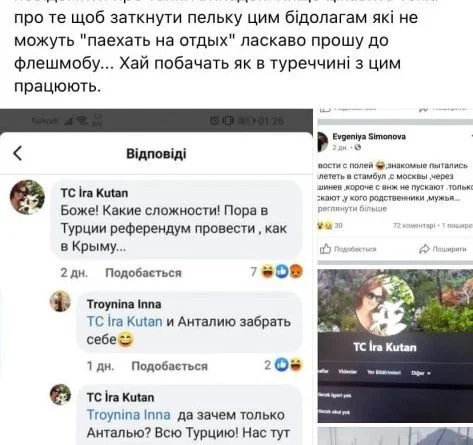The height and width of the screenshot is (445, 473).
Task: View reactions on Troynina Inna's reply
Action: pyautogui.click(x=284, y=365)
